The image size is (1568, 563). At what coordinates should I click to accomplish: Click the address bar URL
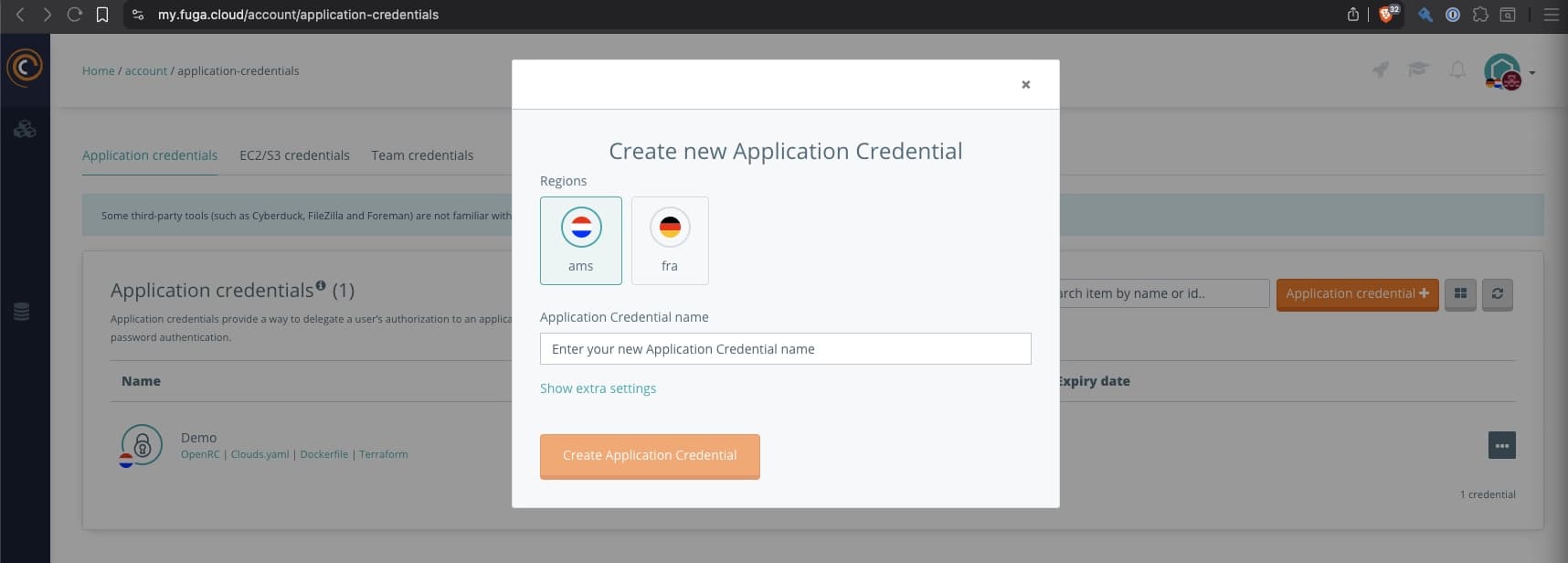(298, 15)
